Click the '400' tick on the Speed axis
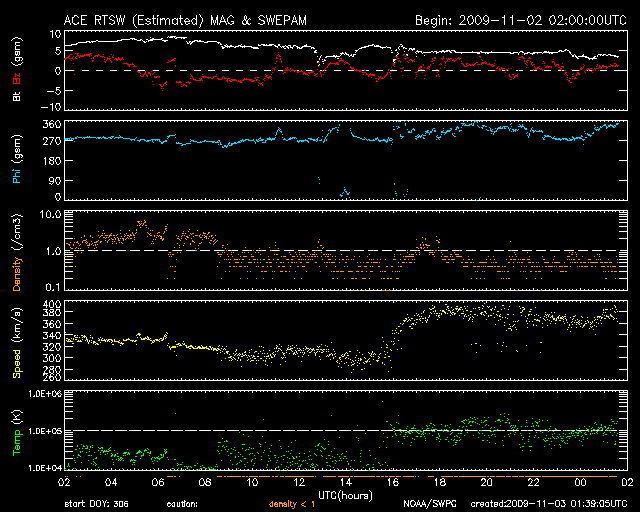This screenshot has width=640, height=512. [x=52, y=304]
